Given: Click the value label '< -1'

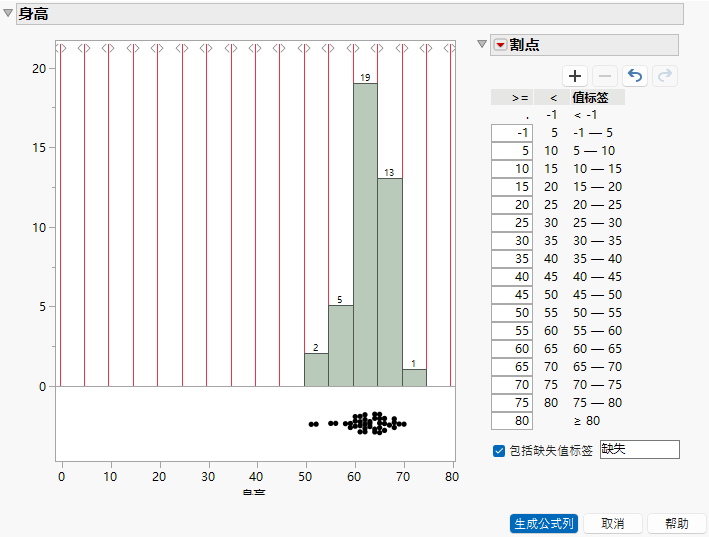Looking at the screenshot, I should tap(585, 115).
